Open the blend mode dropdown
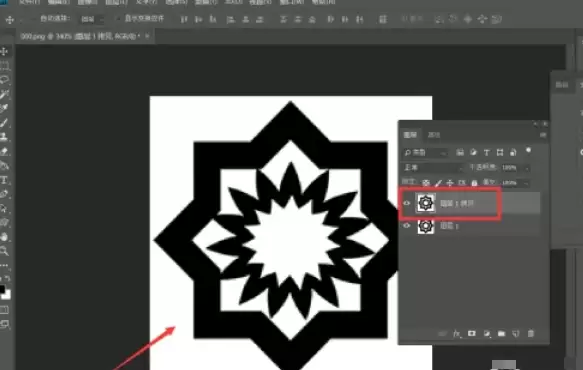The width and height of the screenshot is (583, 370). pyautogui.click(x=434, y=168)
